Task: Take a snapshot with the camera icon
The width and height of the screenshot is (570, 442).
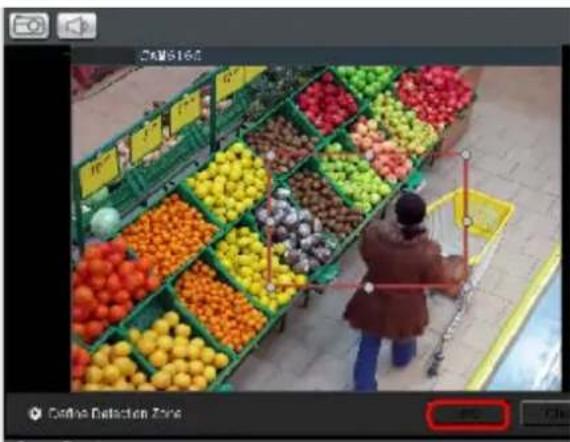Action: pyautogui.click(x=29, y=26)
